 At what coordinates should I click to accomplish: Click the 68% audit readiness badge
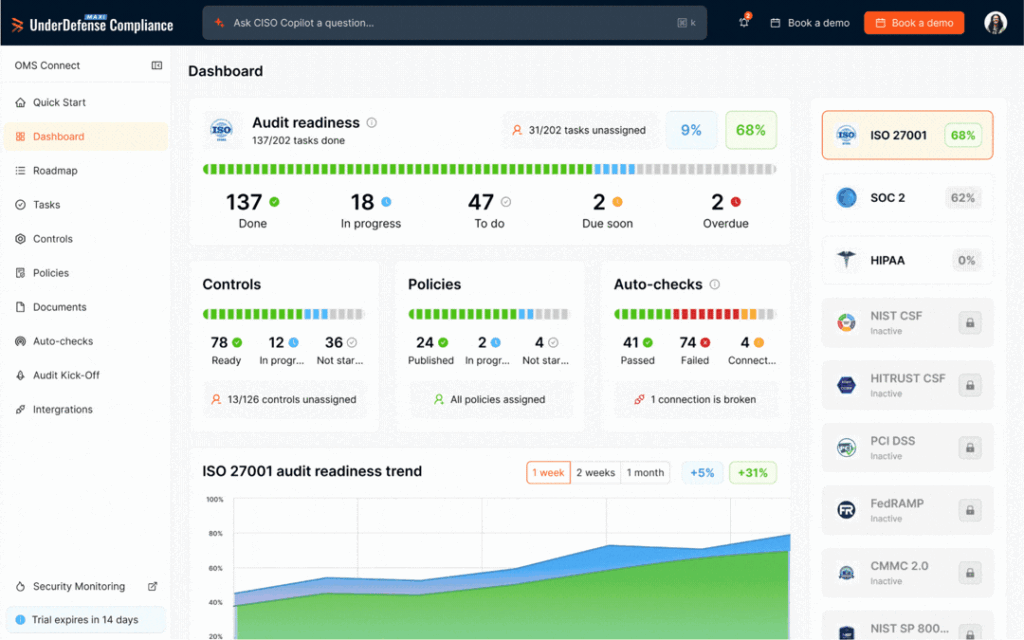tap(750, 130)
